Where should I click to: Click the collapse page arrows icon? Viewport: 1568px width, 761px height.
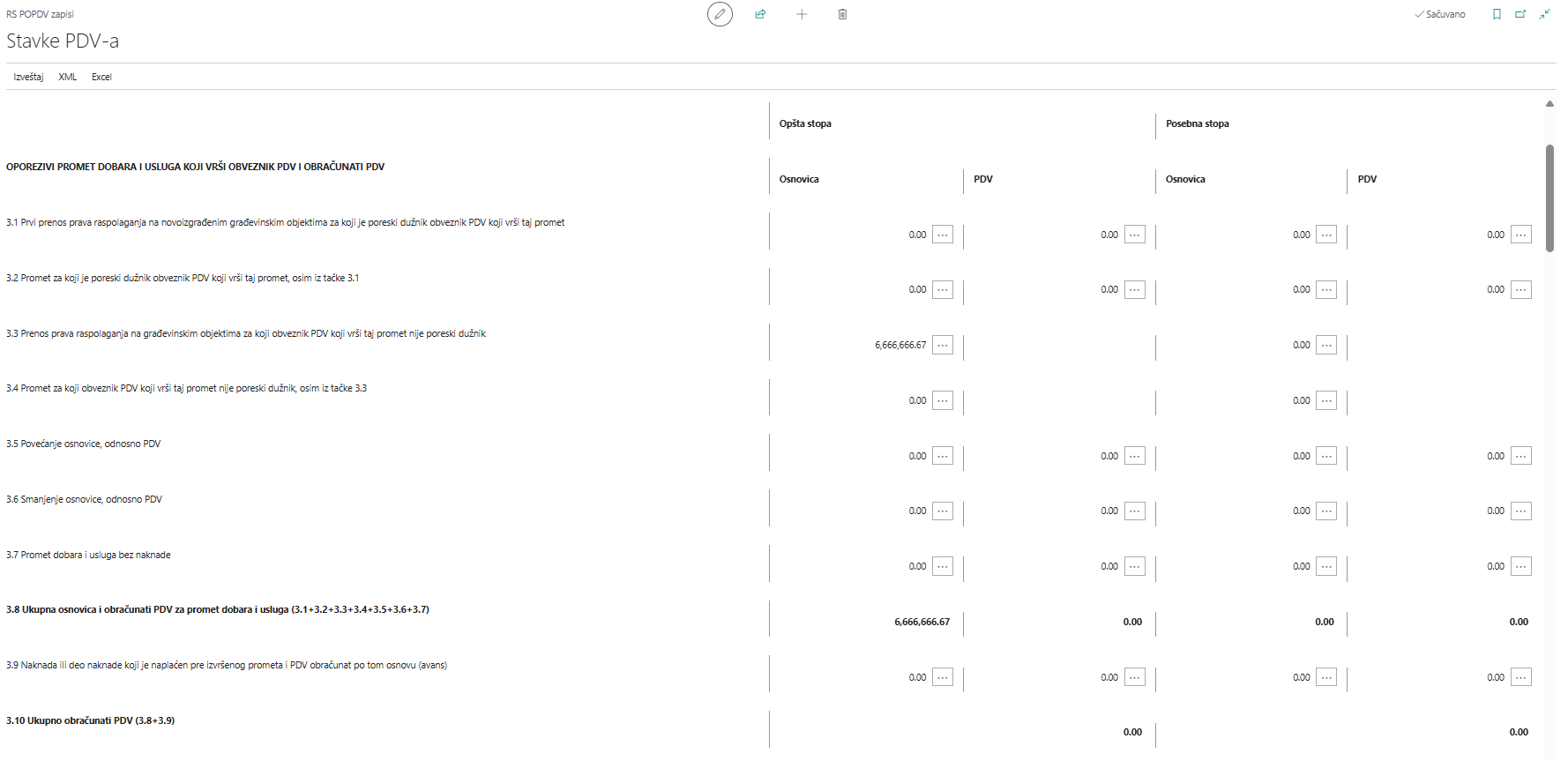coord(1544,14)
